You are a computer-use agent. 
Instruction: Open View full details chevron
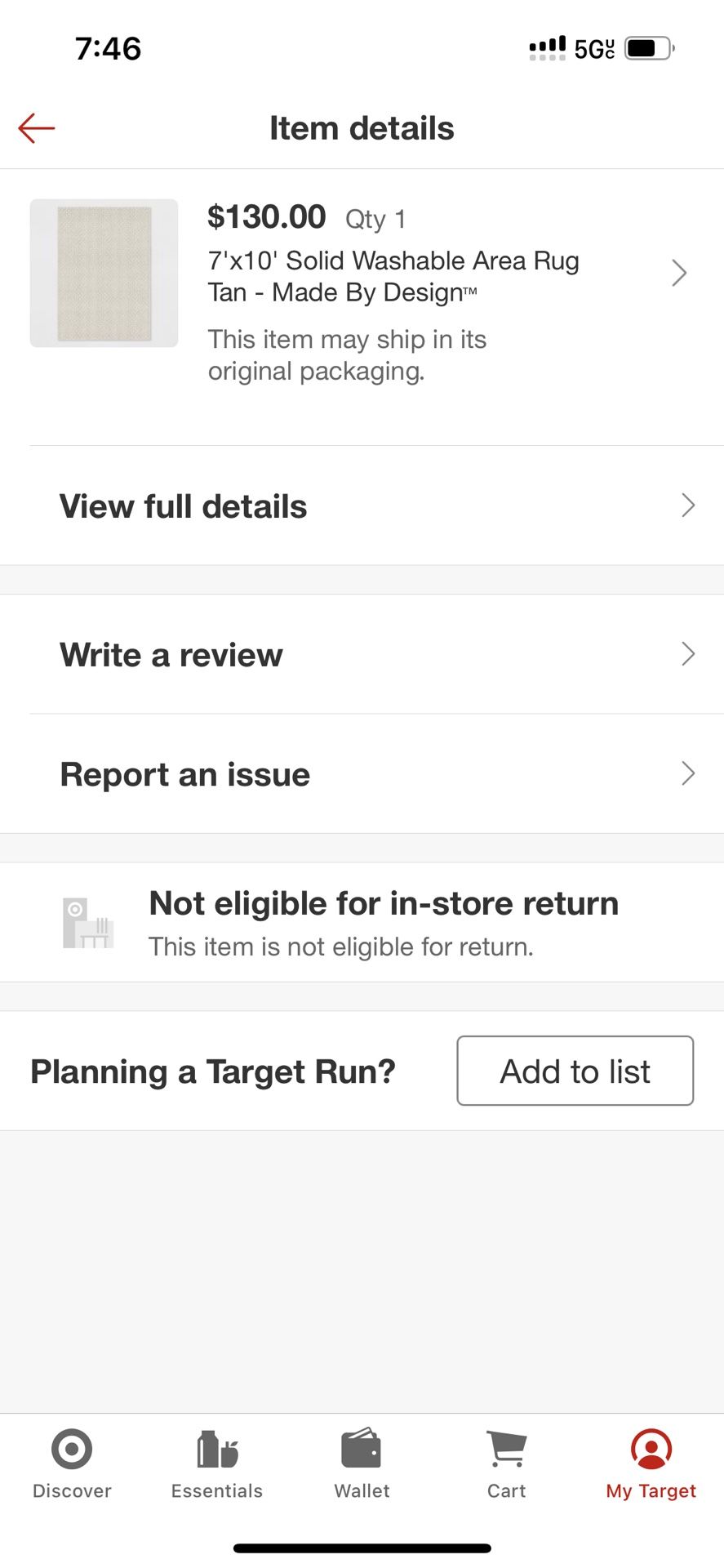click(688, 506)
